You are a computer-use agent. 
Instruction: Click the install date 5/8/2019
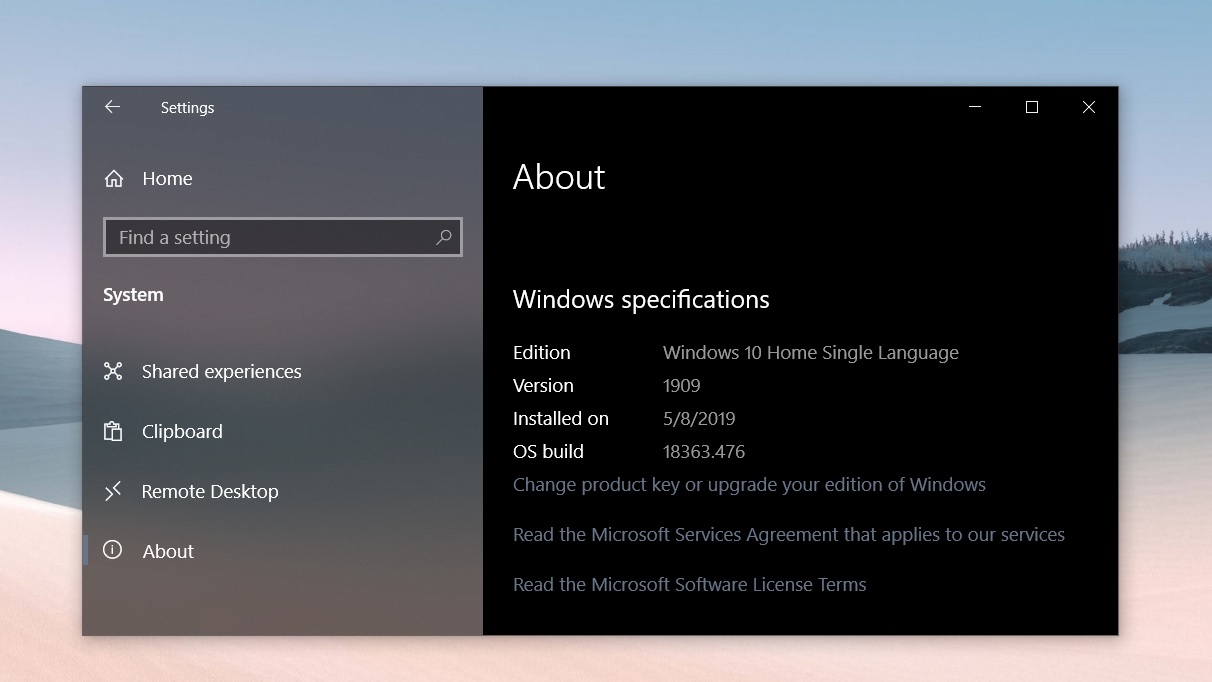point(699,418)
